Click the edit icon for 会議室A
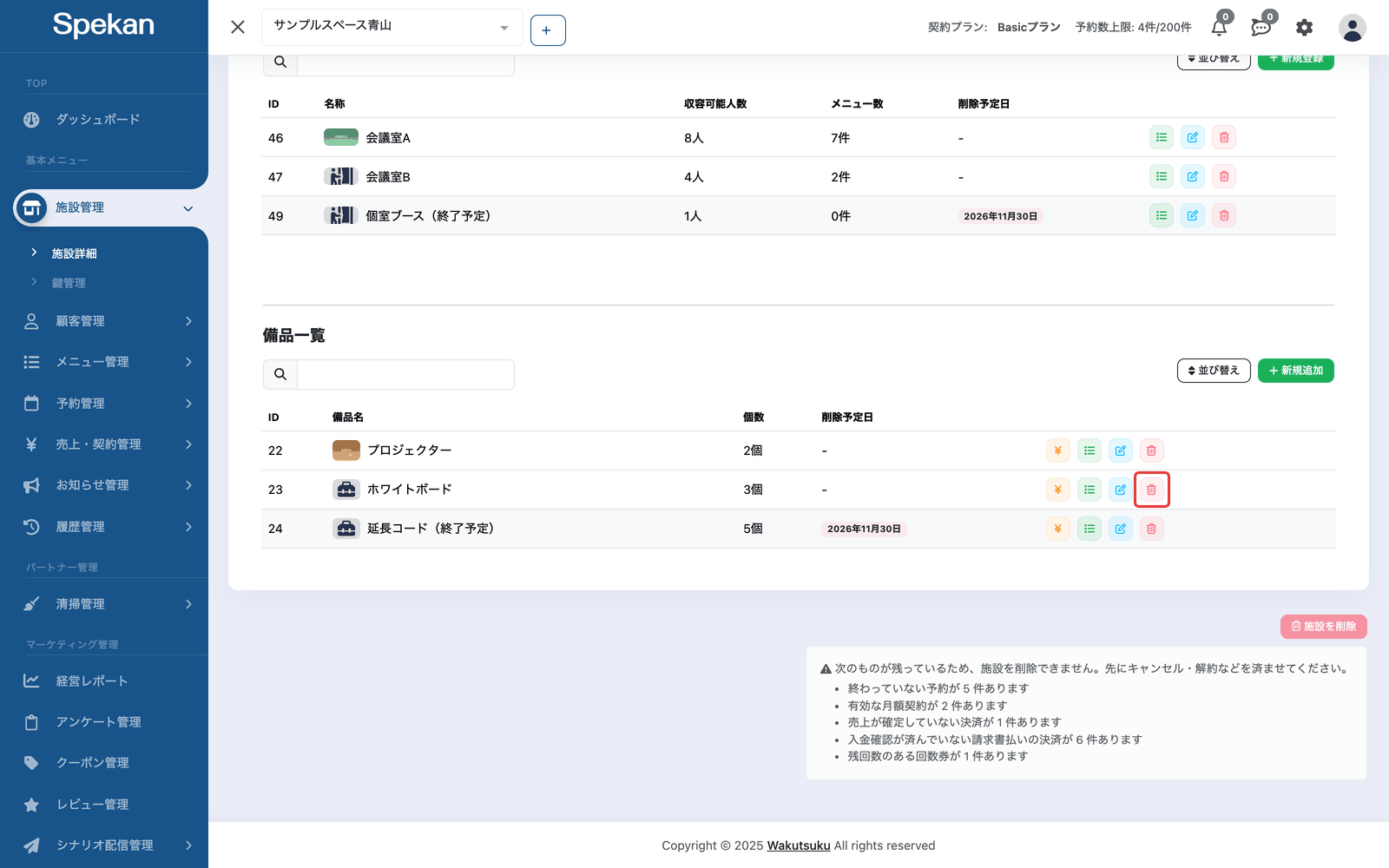The height and width of the screenshot is (868, 1389). [1193, 137]
